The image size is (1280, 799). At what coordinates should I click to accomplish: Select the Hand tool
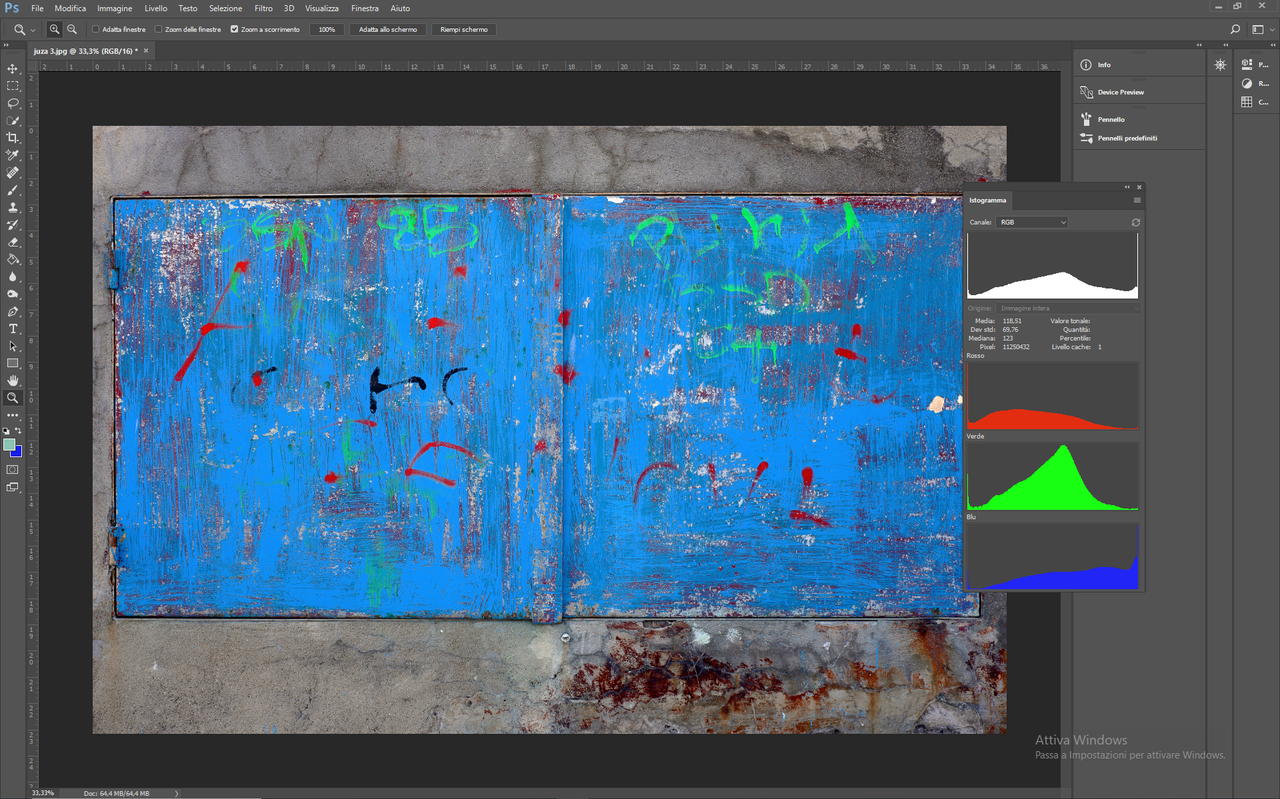pos(13,380)
